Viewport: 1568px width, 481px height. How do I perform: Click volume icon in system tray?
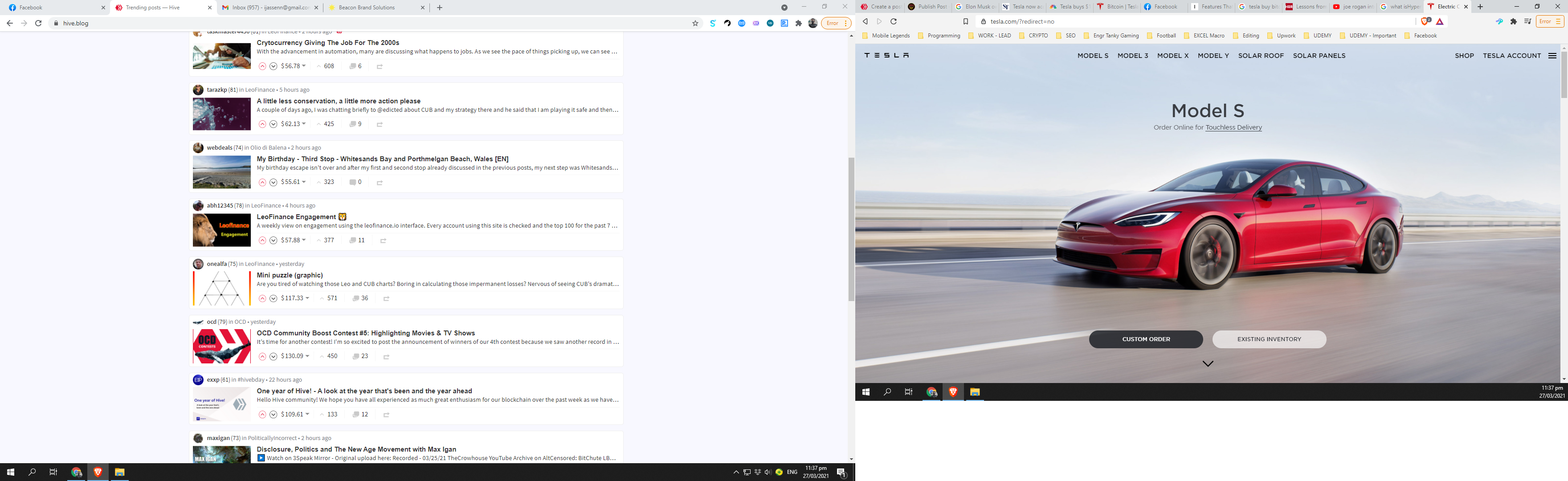[768, 472]
